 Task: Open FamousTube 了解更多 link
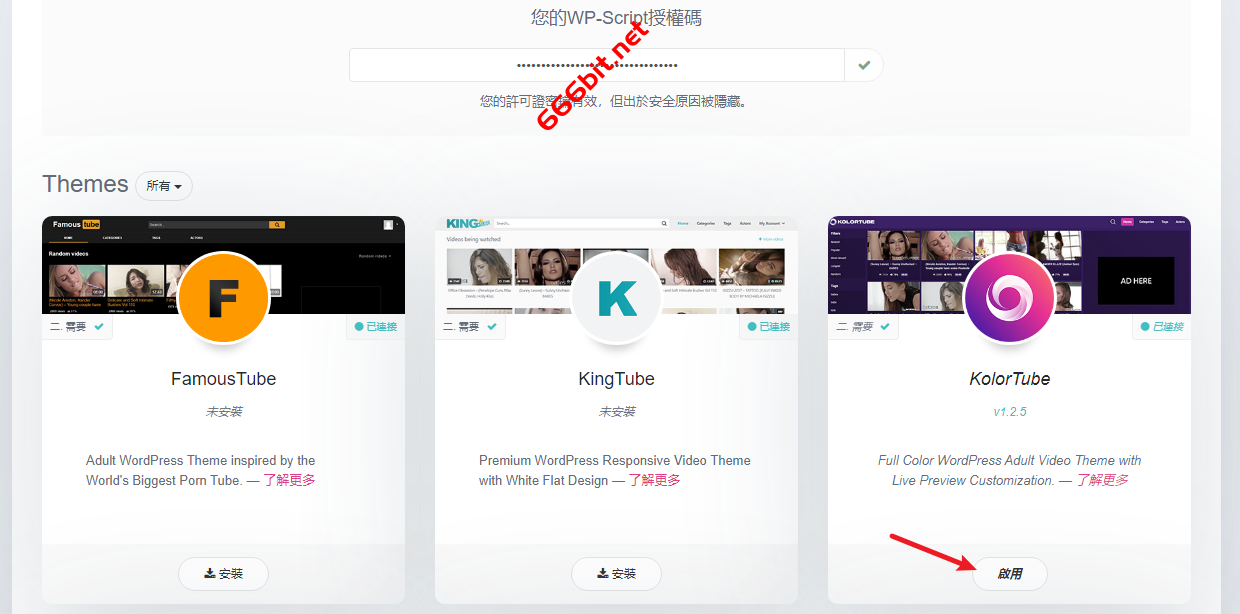point(289,480)
